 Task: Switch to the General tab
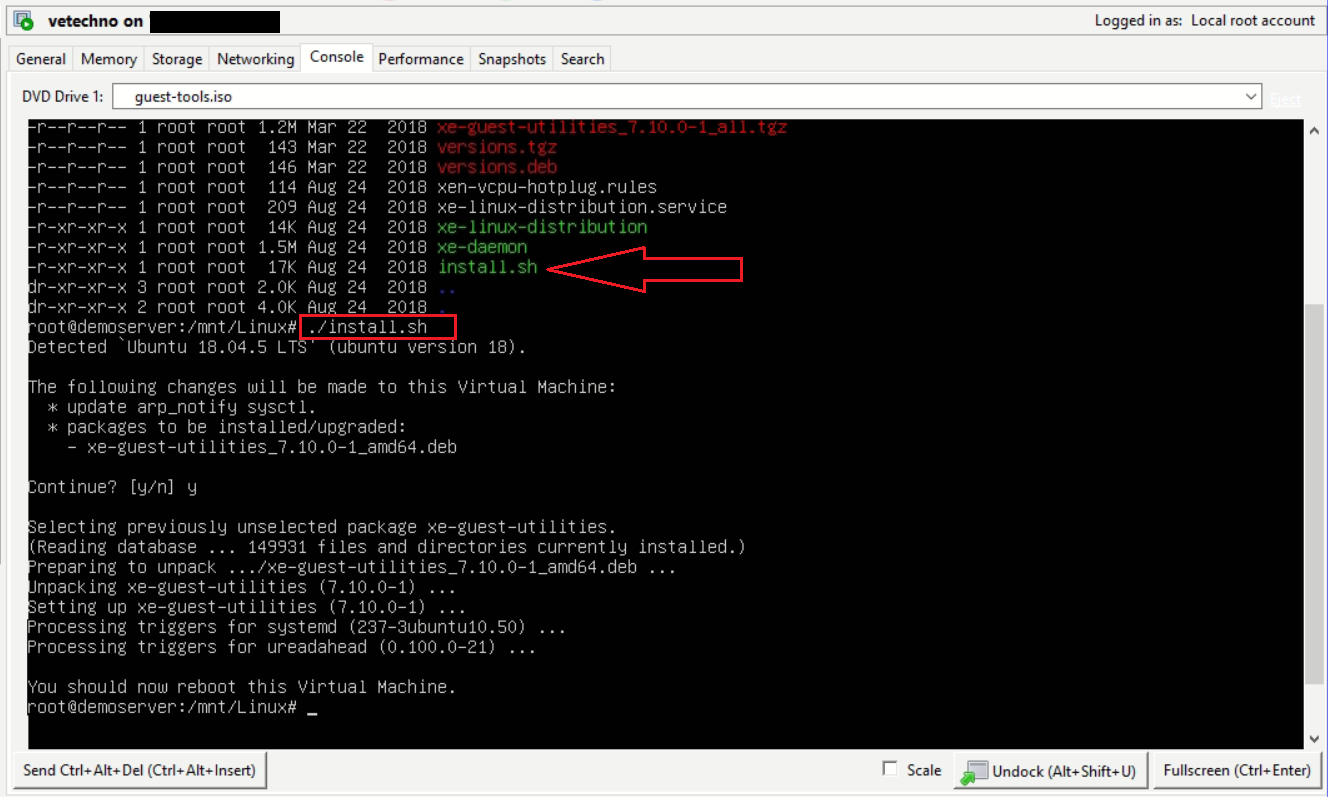pyautogui.click(x=40, y=59)
